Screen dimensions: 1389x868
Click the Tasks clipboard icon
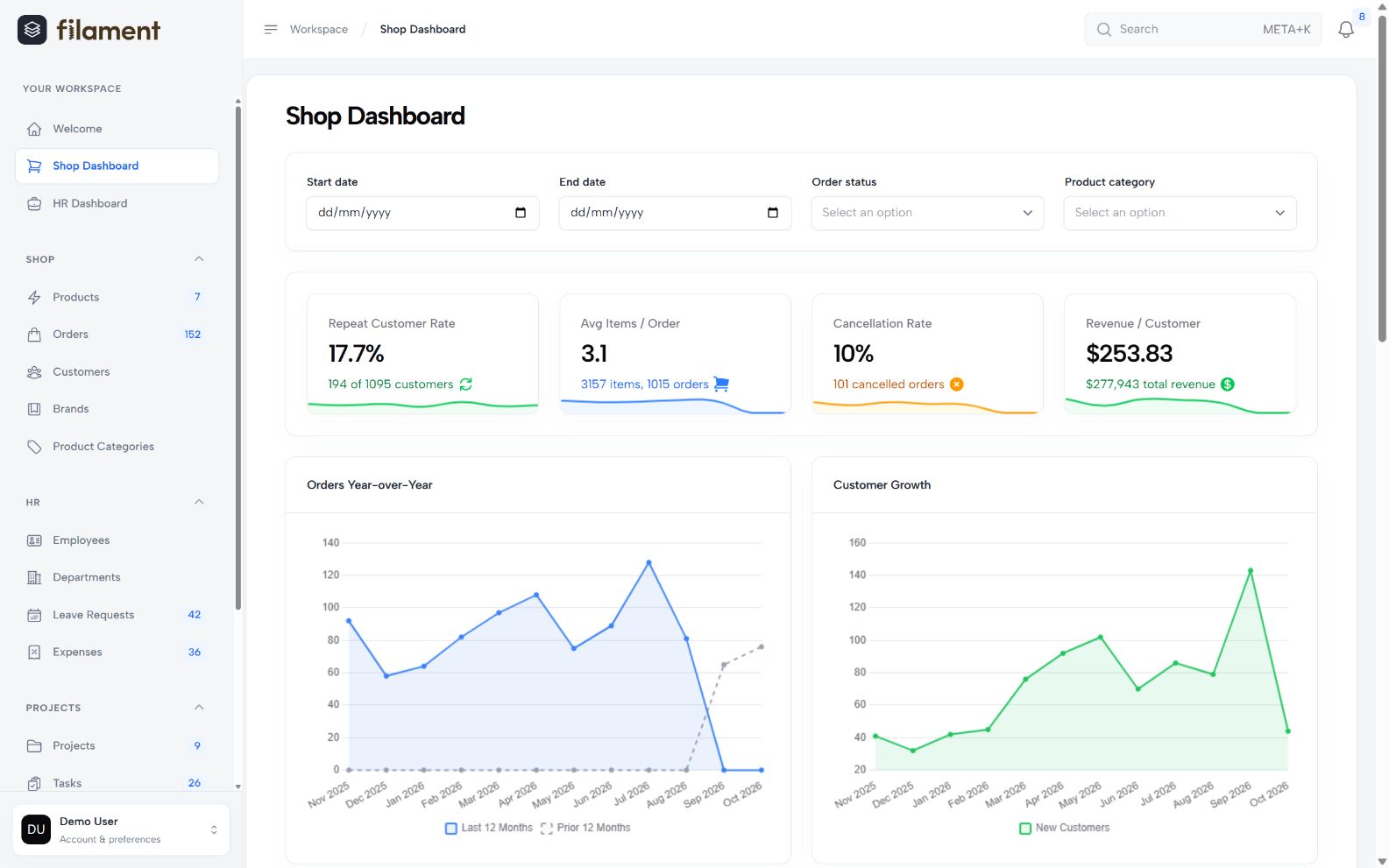pyautogui.click(x=34, y=783)
